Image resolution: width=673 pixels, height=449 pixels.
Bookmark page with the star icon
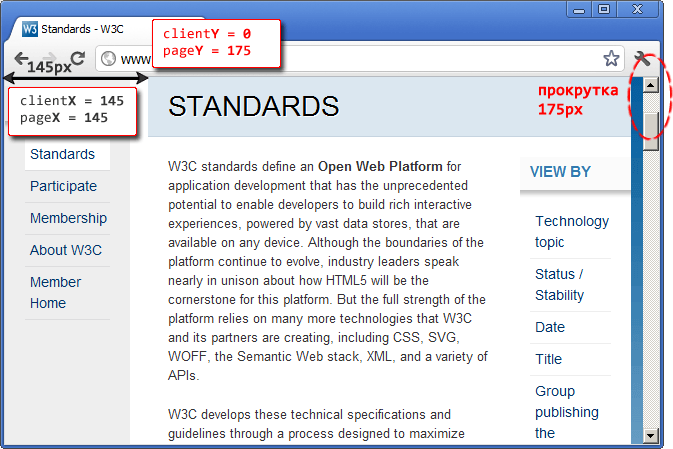point(611,59)
